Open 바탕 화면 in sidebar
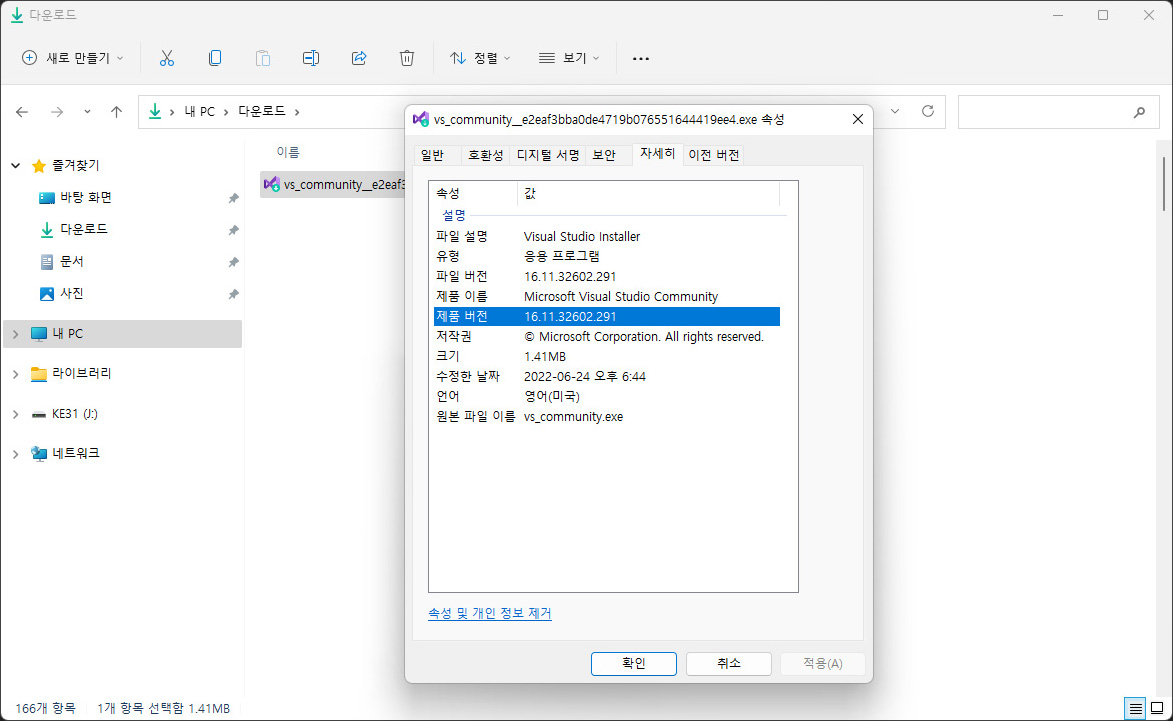This screenshot has height=721, width=1173. coord(86,197)
